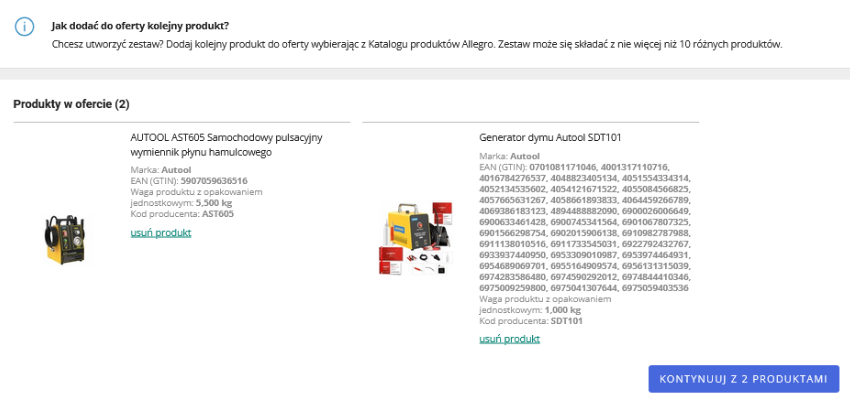This screenshot has width=850, height=403.
Task: Click the info circle icon
Action: (x=25, y=27)
